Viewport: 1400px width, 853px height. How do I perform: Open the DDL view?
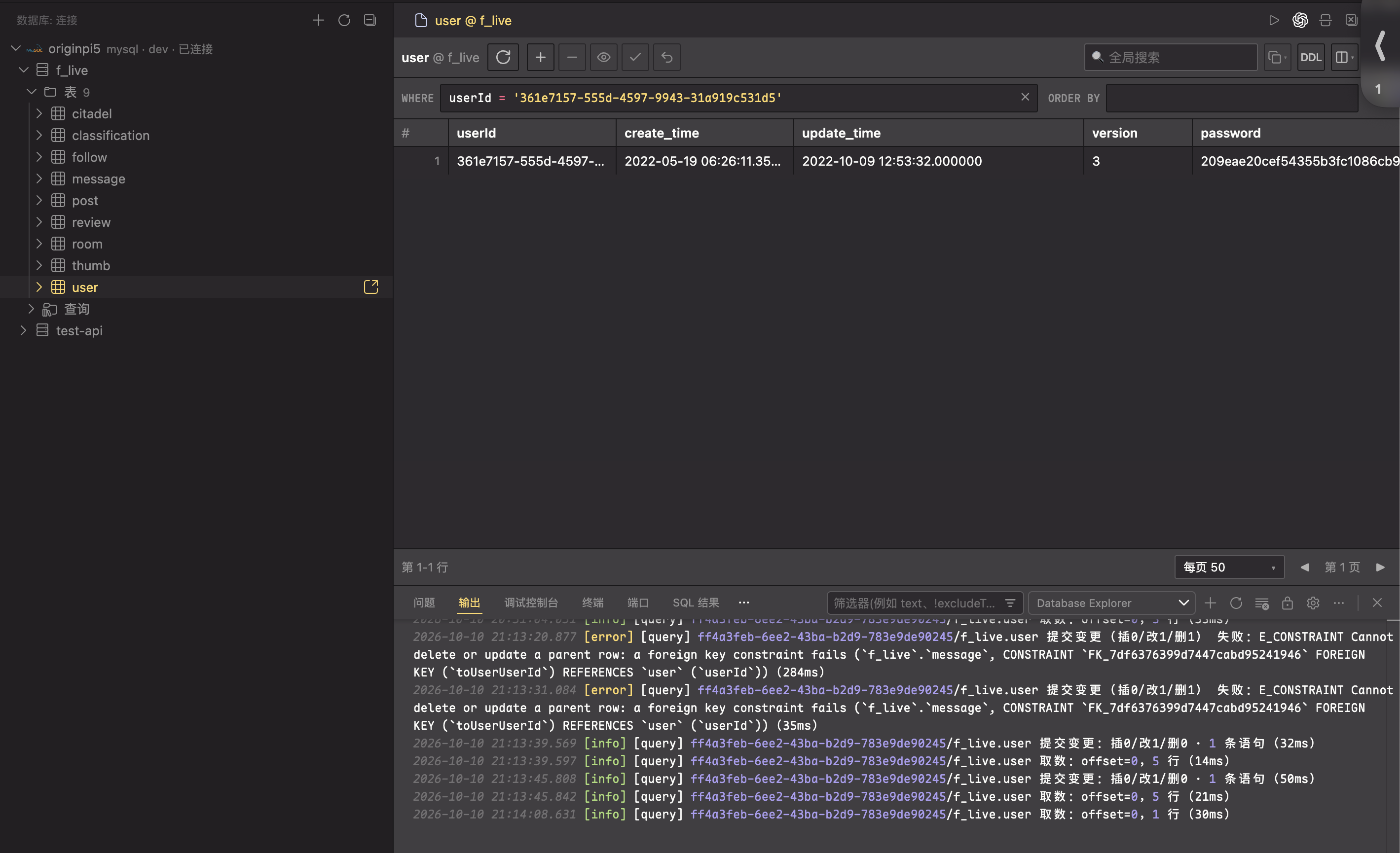tap(1311, 57)
